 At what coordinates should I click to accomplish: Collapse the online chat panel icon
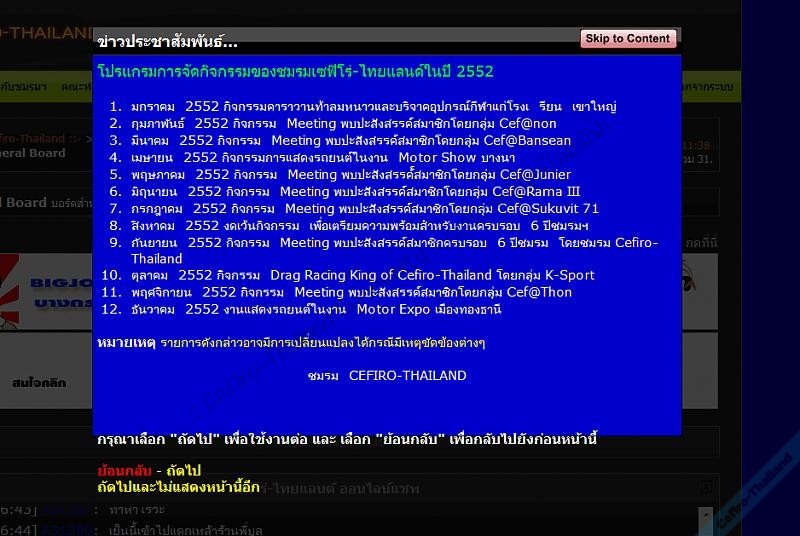706,487
